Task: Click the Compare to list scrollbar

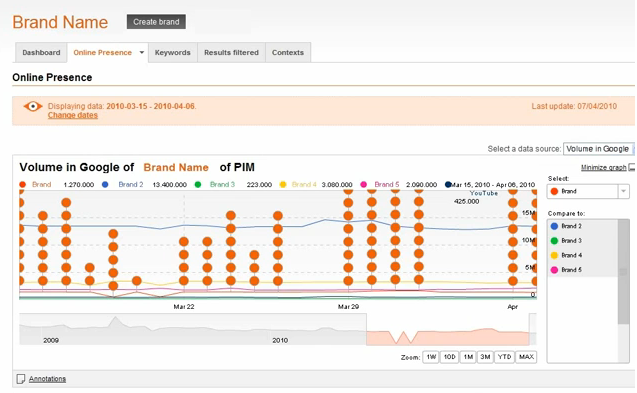Action: pyautogui.click(x=624, y=271)
